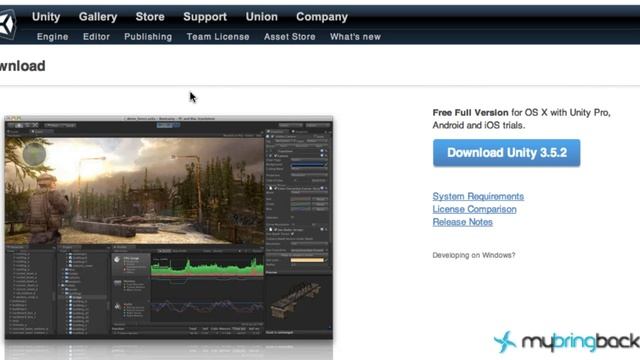The image size is (640, 360).
Task: Open the License Comparison link
Action: (x=474, y=209)
